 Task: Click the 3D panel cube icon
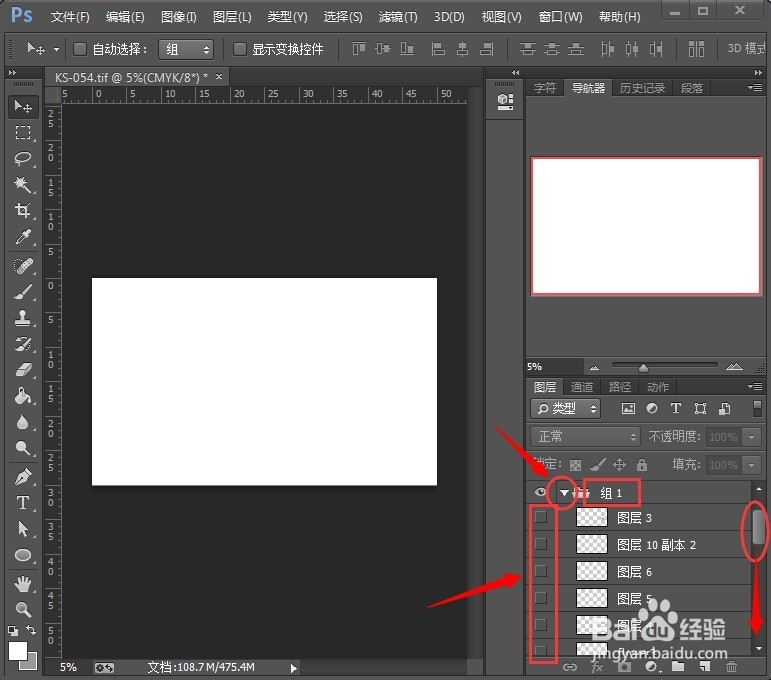click(x=505, y=101)
